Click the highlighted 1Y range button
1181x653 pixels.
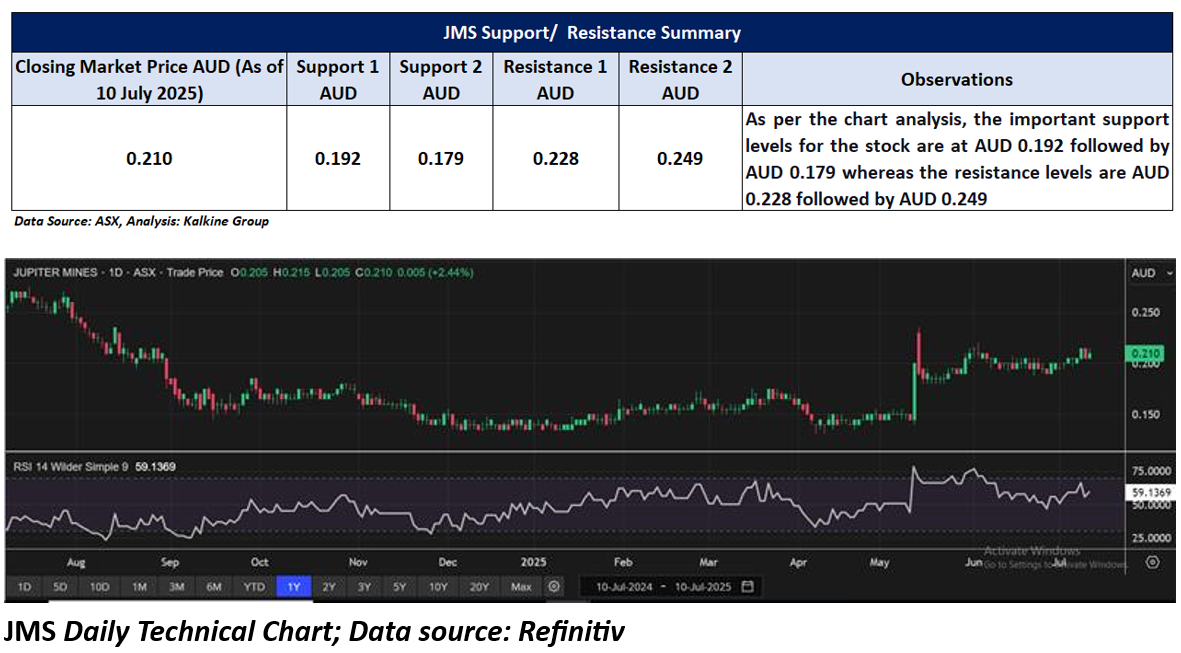click(x=294, y=587)
